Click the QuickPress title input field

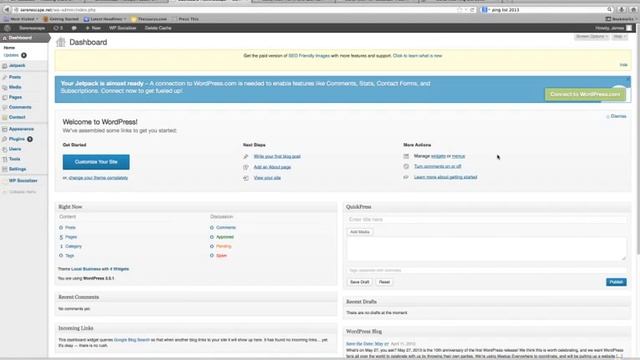pyautogui.click(x=487, y=220)
